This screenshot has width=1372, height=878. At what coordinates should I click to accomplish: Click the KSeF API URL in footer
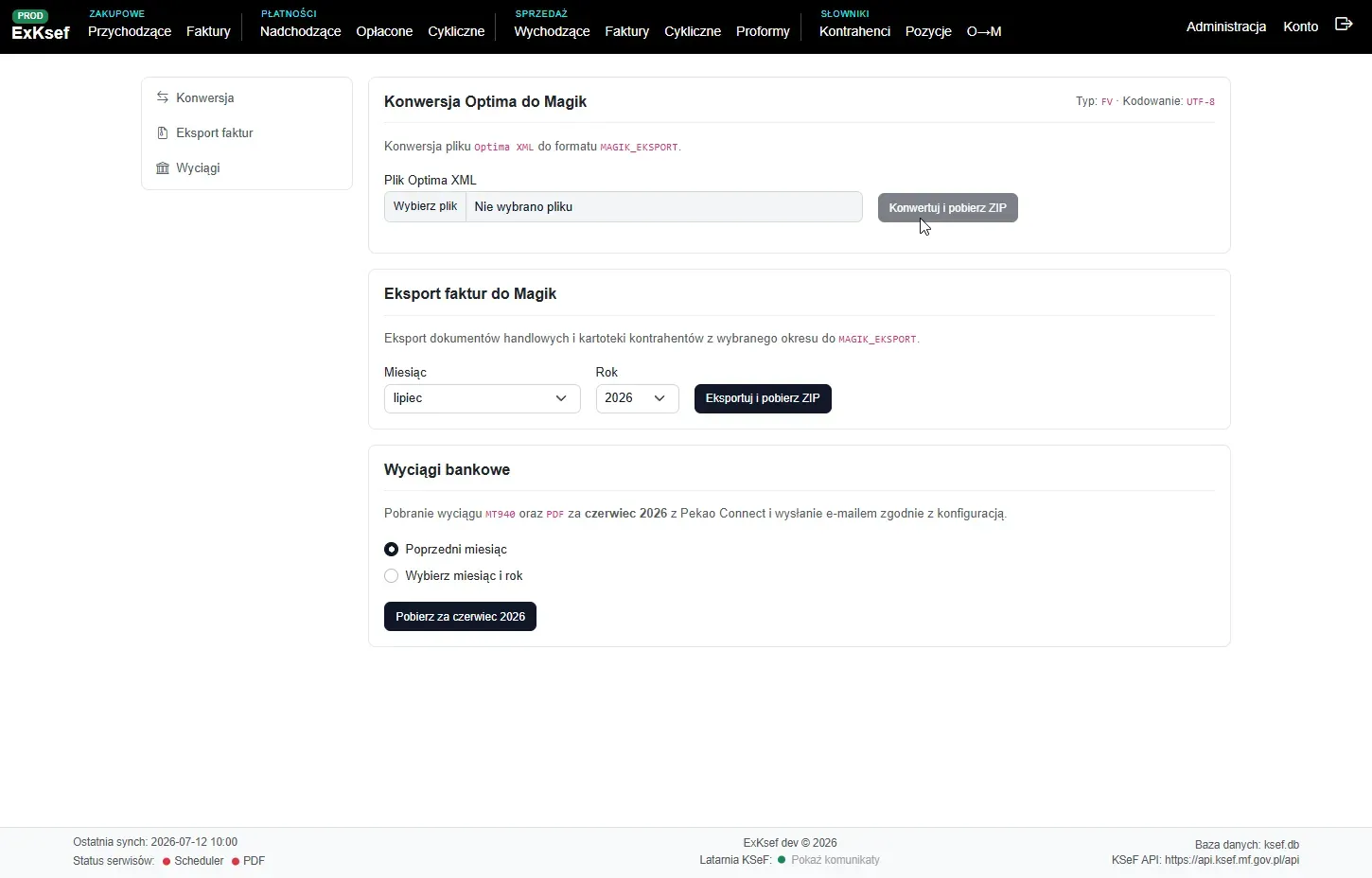point(1232,860)
